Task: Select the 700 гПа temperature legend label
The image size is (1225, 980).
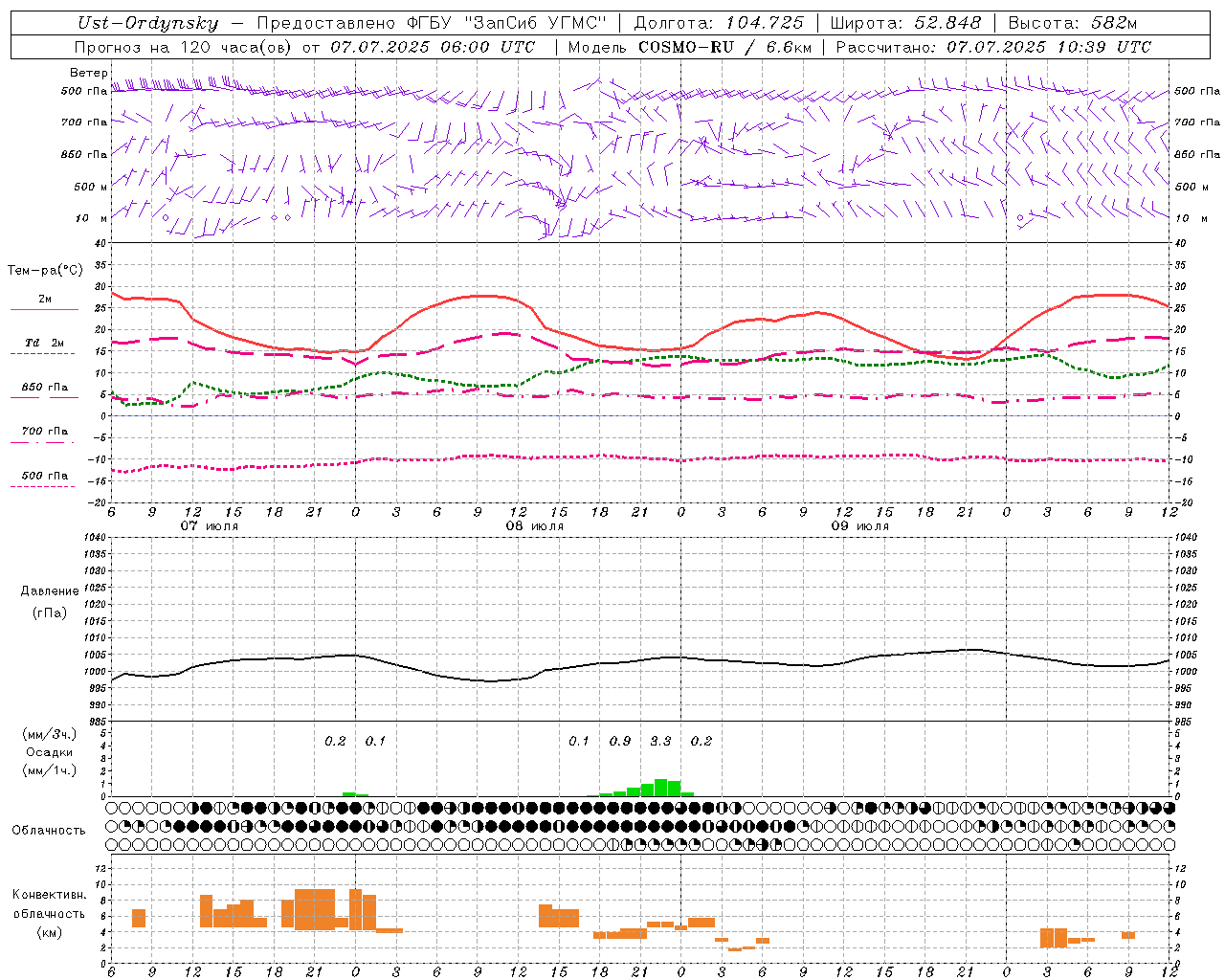Action: (x=45, y=431)
